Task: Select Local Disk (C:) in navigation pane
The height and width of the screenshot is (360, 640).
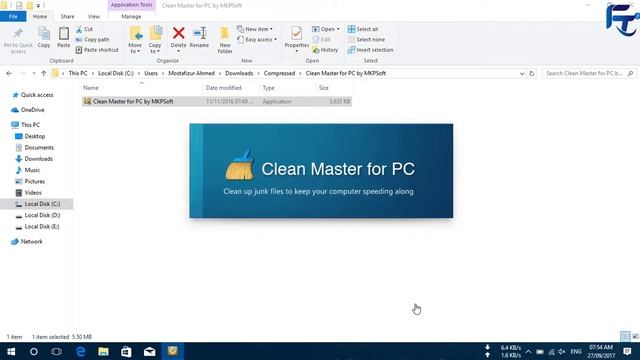Action: point(37,204)
